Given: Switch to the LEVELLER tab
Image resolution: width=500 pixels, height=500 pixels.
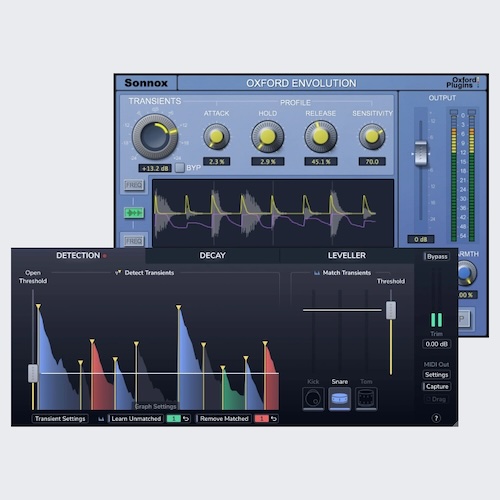Looking at the screenshot, I should coord(347,256).
